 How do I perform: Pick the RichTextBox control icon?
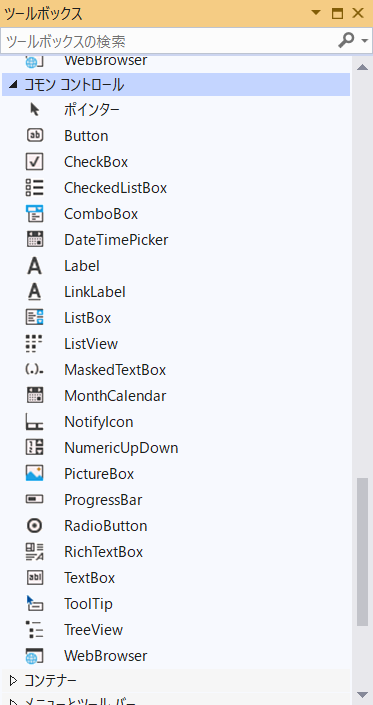point(35,552)
